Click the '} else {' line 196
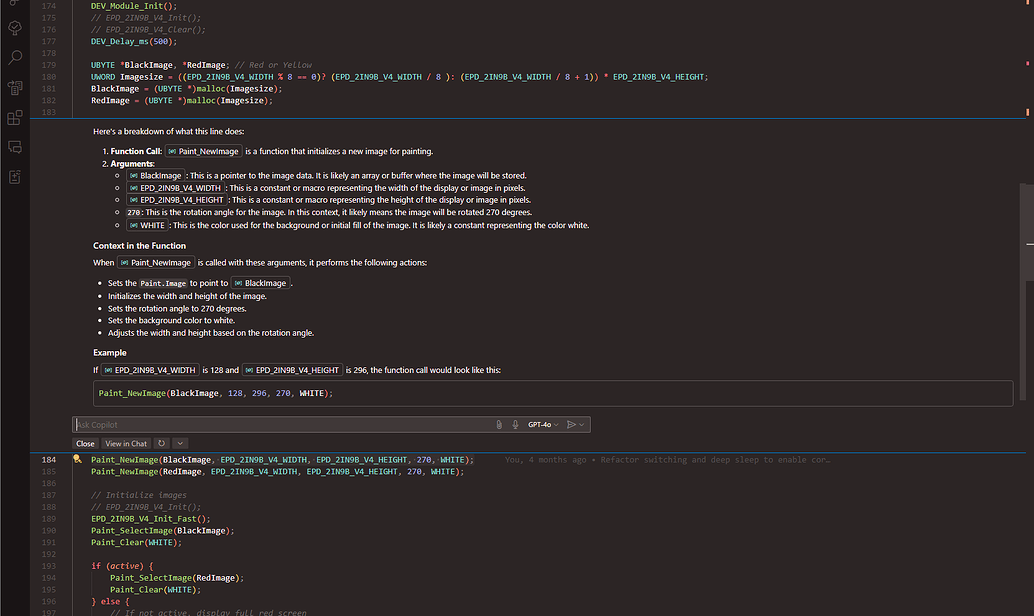The height and width of the screenshot is (616, 1034). [110, 601]
